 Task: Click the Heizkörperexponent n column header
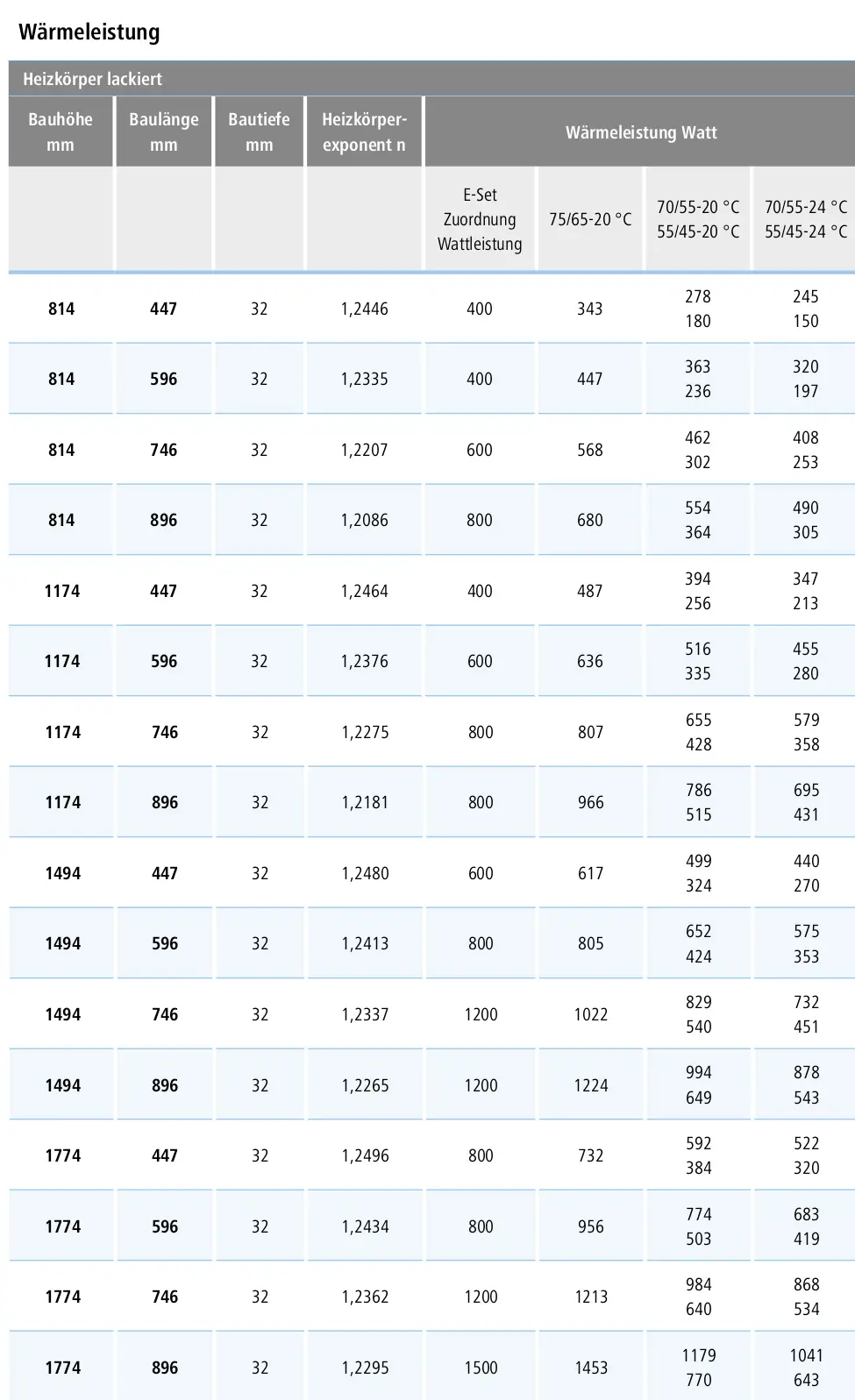[364, 131]
